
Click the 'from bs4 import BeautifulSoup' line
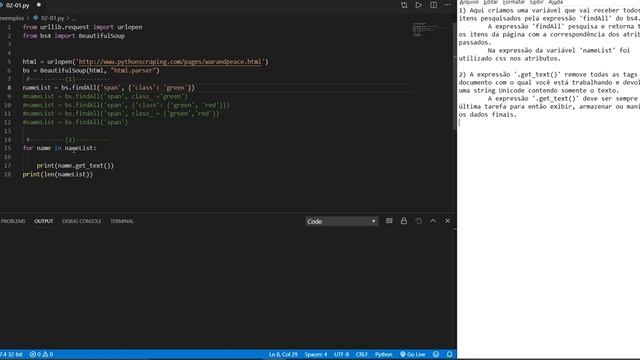pyautogui.click(x=73, y=36)
